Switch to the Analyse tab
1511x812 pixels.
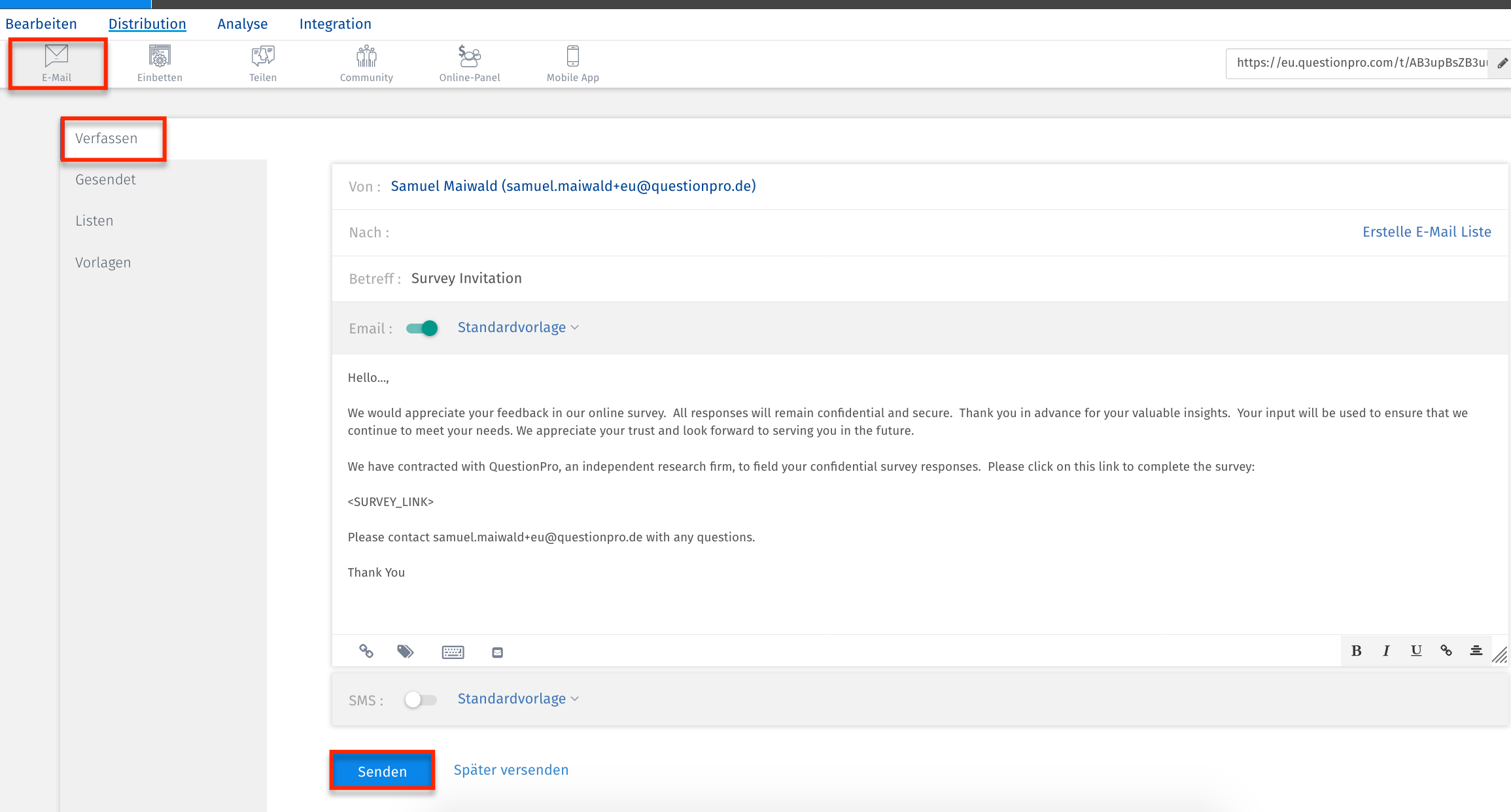[x=242, y=24]
